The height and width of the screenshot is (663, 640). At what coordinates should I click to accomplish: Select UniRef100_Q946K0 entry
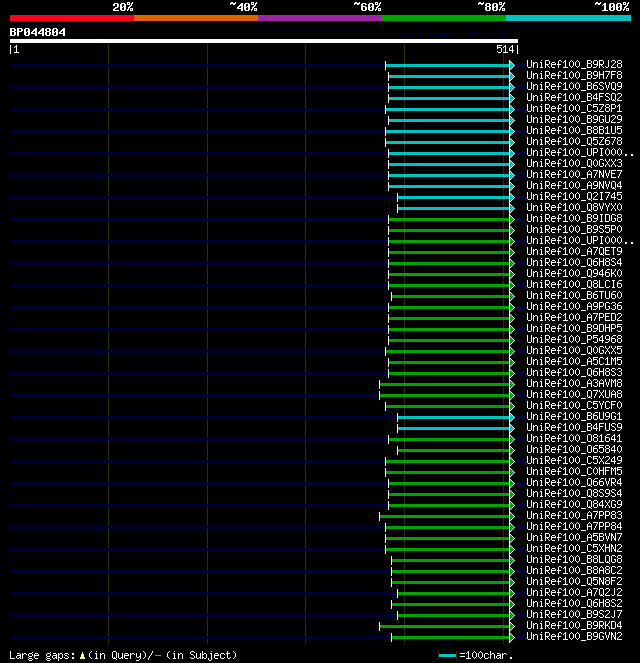[x=574, y=273]
